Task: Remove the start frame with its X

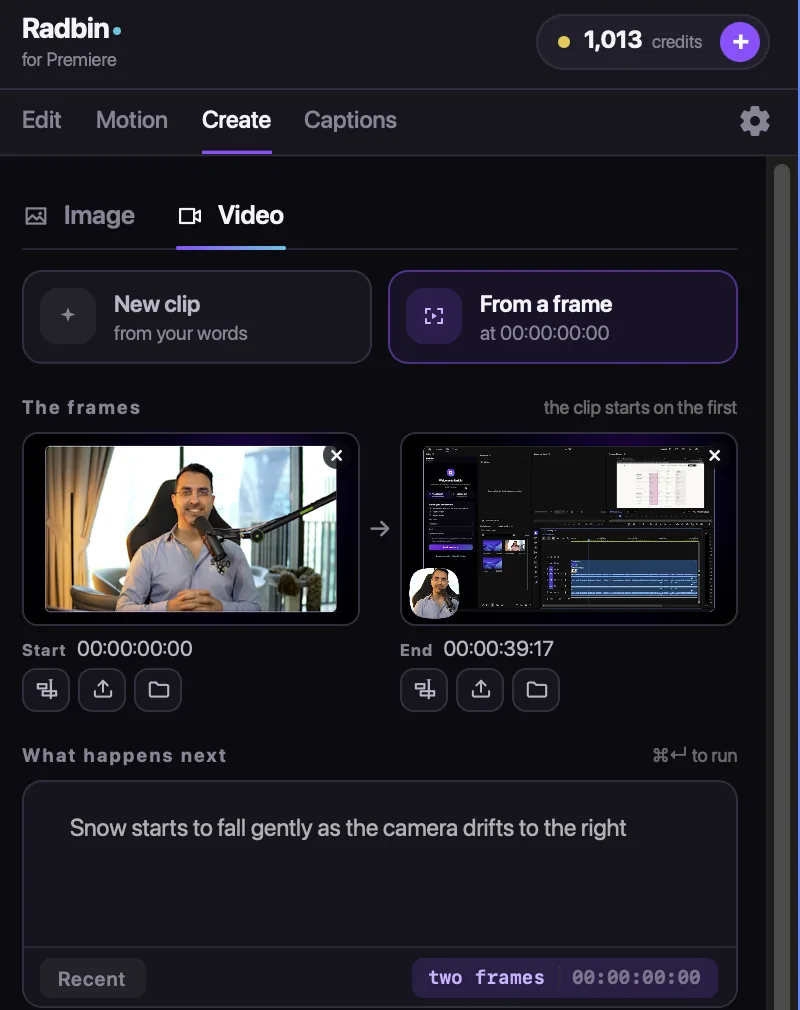Action: 336,456
